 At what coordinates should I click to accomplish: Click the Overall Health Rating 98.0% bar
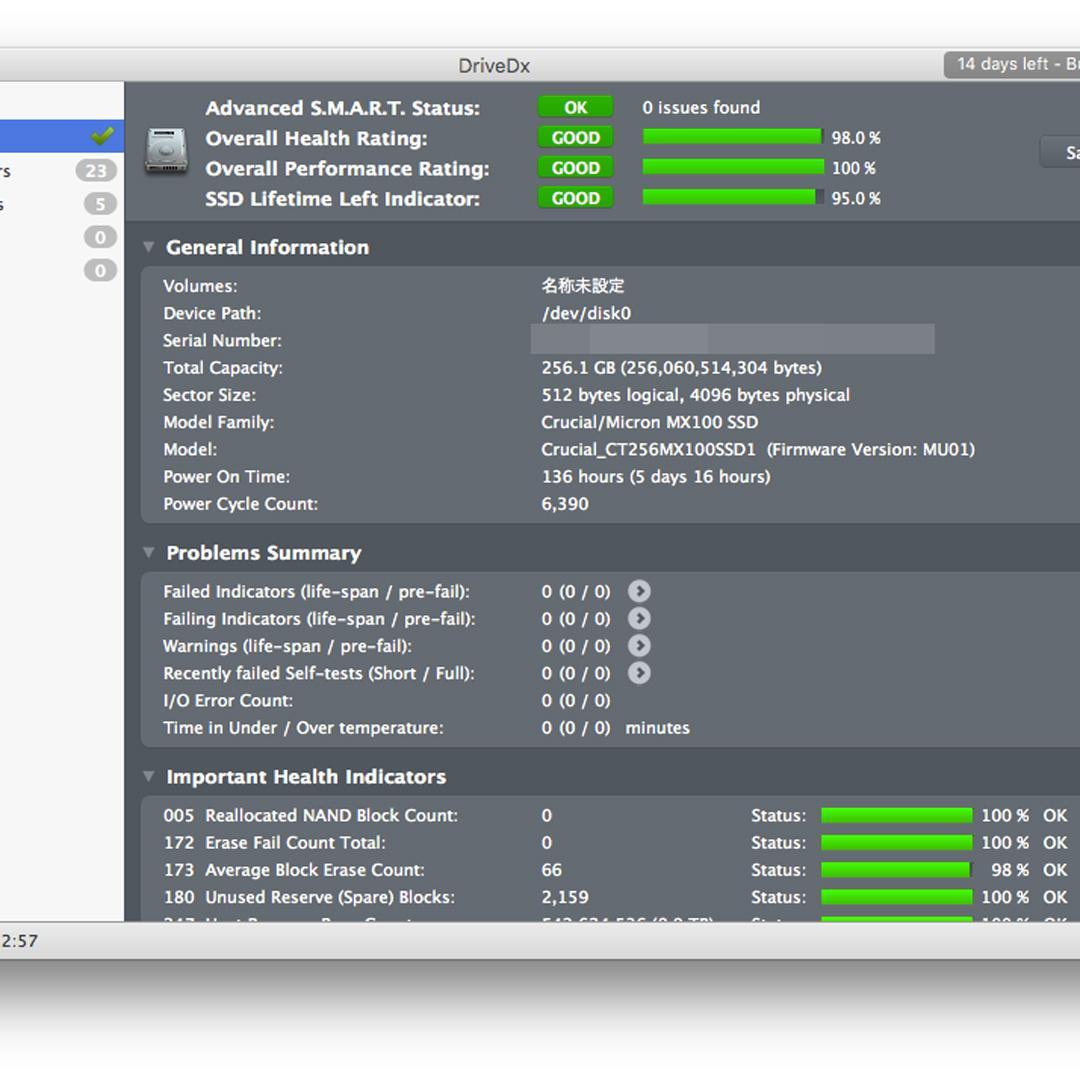coord(733,137)
